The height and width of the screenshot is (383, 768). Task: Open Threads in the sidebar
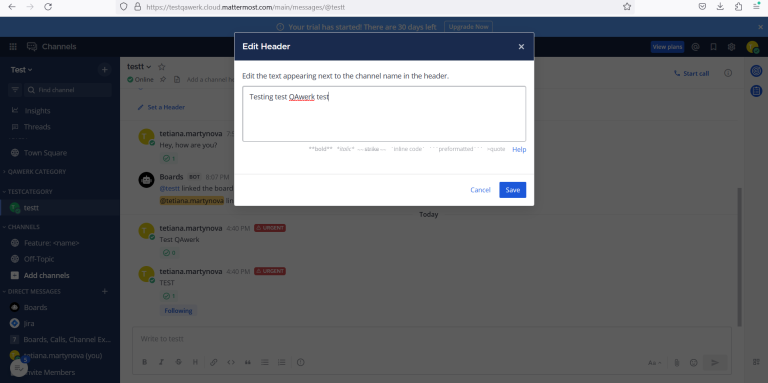37,127
